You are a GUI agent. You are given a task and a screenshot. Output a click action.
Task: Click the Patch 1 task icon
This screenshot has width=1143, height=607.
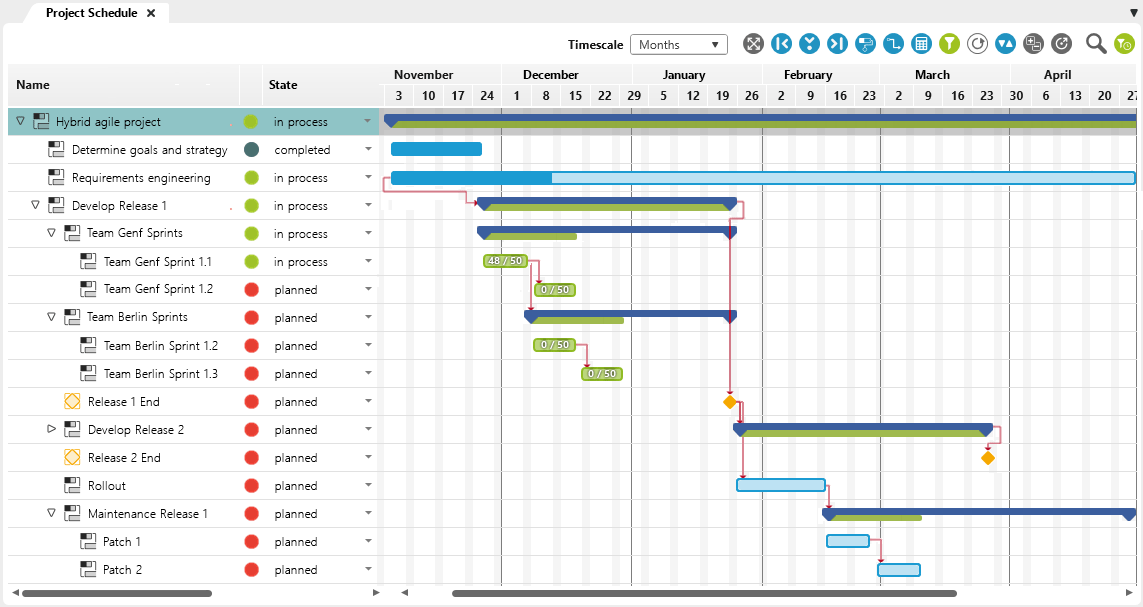click(88, 541)
